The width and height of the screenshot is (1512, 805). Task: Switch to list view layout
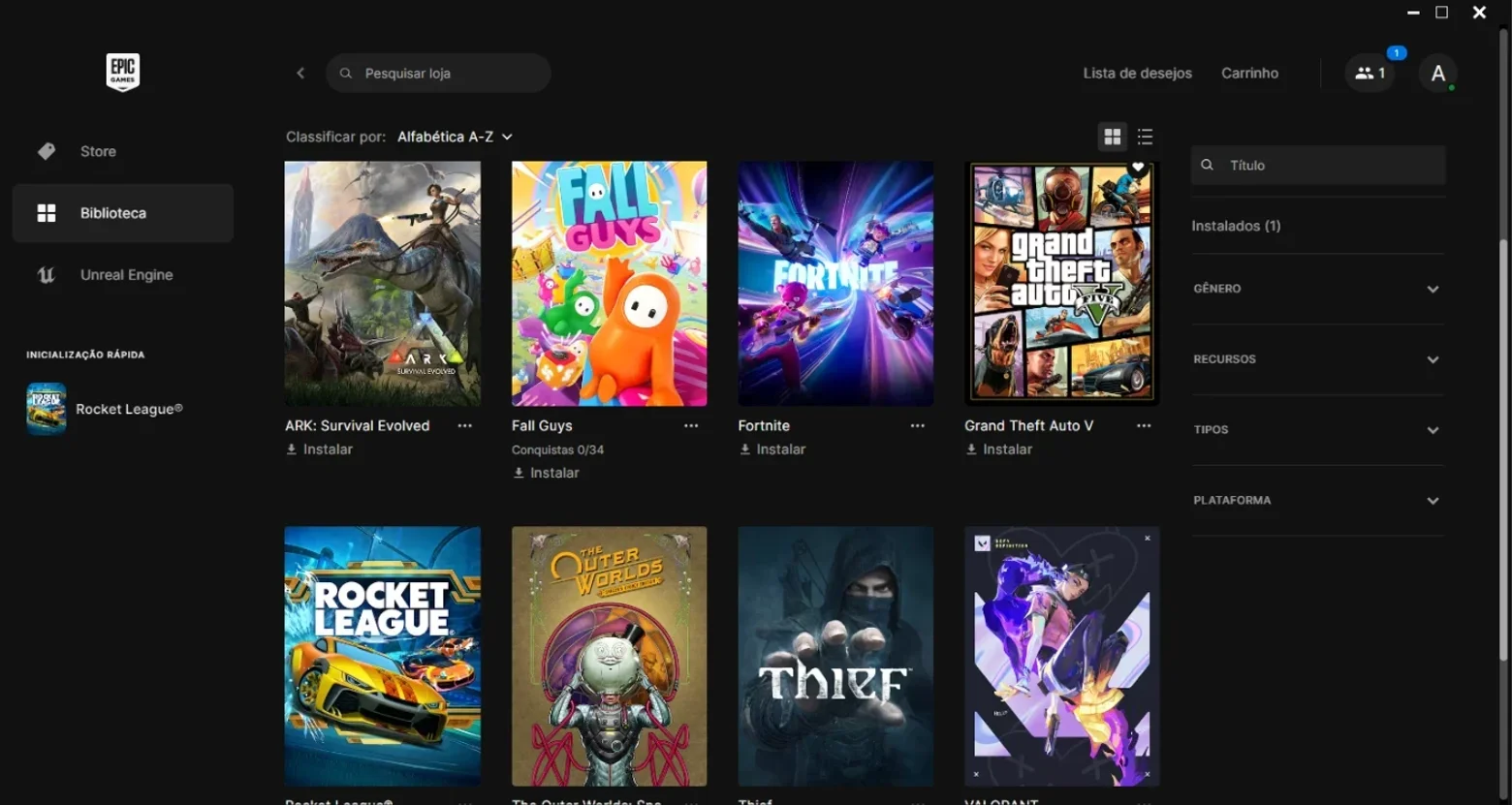(x=1145, y=137)
